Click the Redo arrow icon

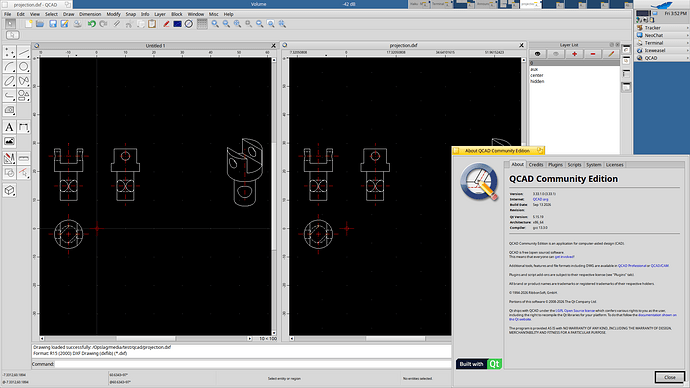(103, 24)
